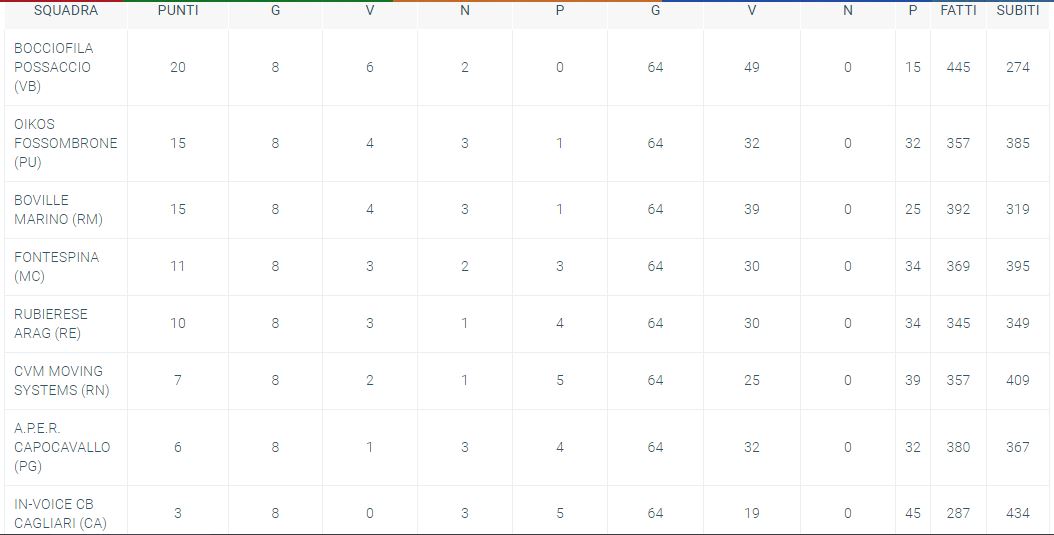
Task: Click the FATTI value 369
Action: pos(959,266)
